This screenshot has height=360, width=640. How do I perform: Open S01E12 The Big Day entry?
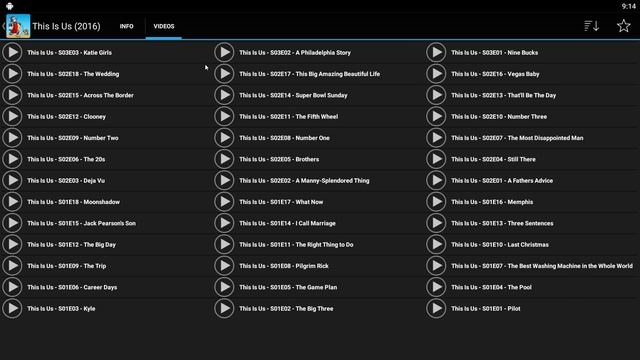point(71,244)
